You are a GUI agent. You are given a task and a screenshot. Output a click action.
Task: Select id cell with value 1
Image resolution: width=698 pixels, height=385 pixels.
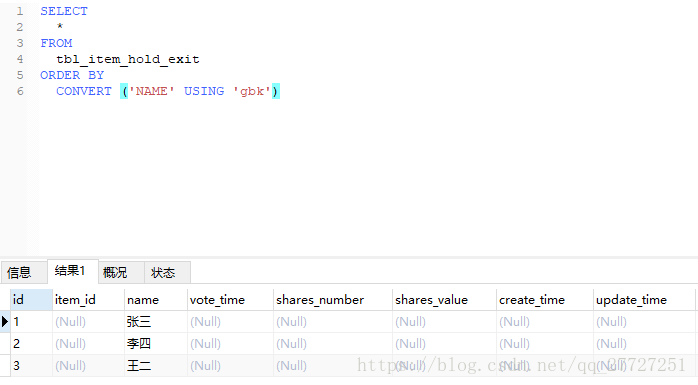click(x=31, y=321)
